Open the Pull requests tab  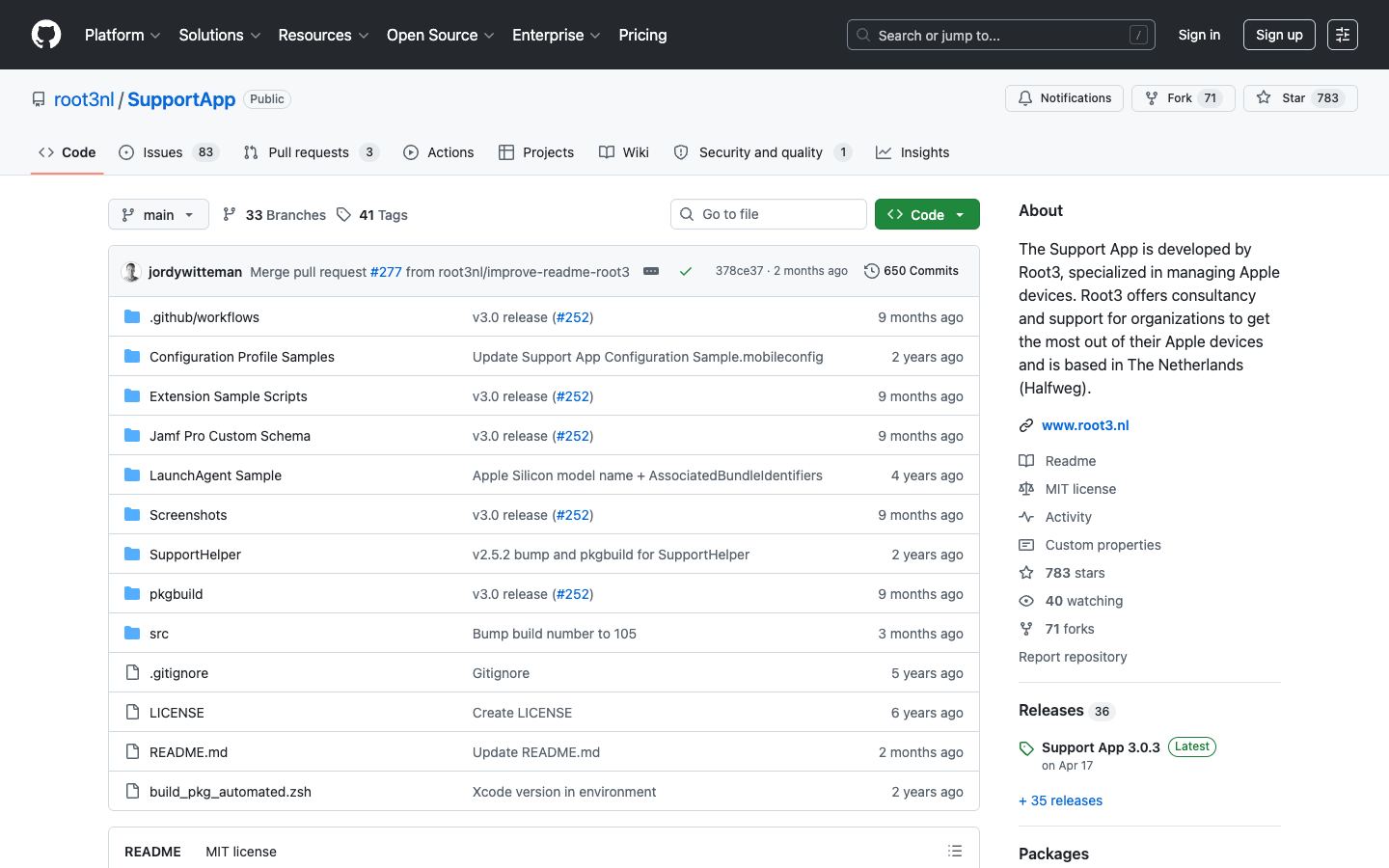(x=312, y=152)
